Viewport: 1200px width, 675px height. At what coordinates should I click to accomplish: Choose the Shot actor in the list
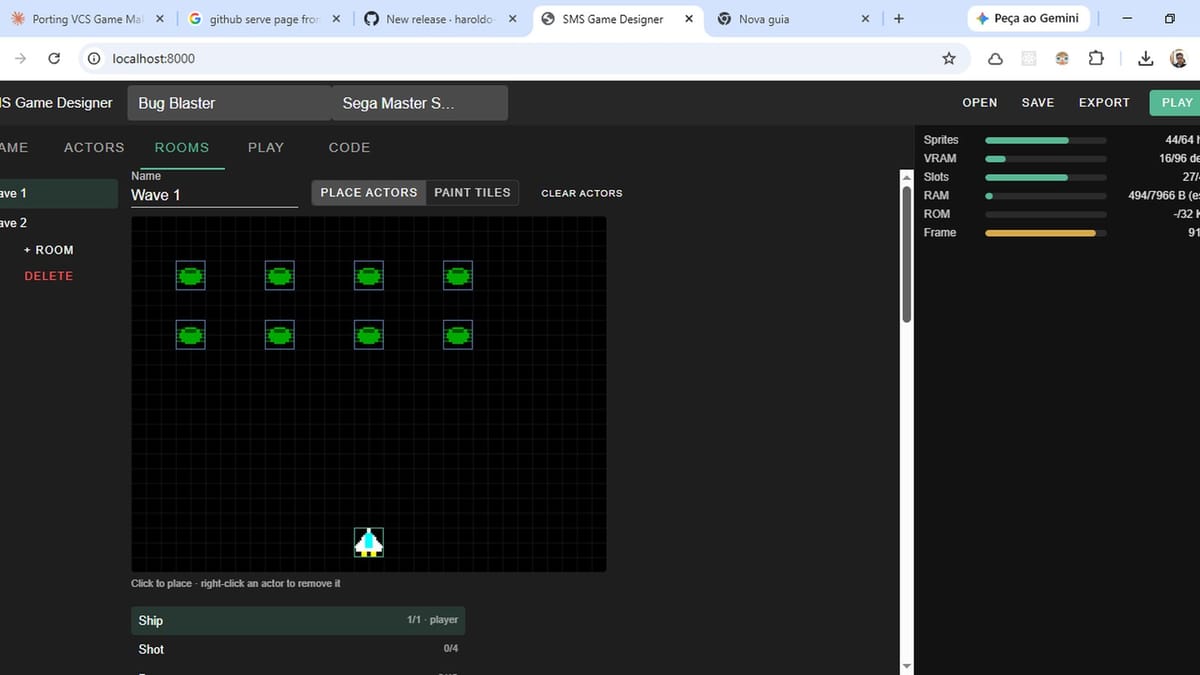pyautogui.click(x=298, y=649)
